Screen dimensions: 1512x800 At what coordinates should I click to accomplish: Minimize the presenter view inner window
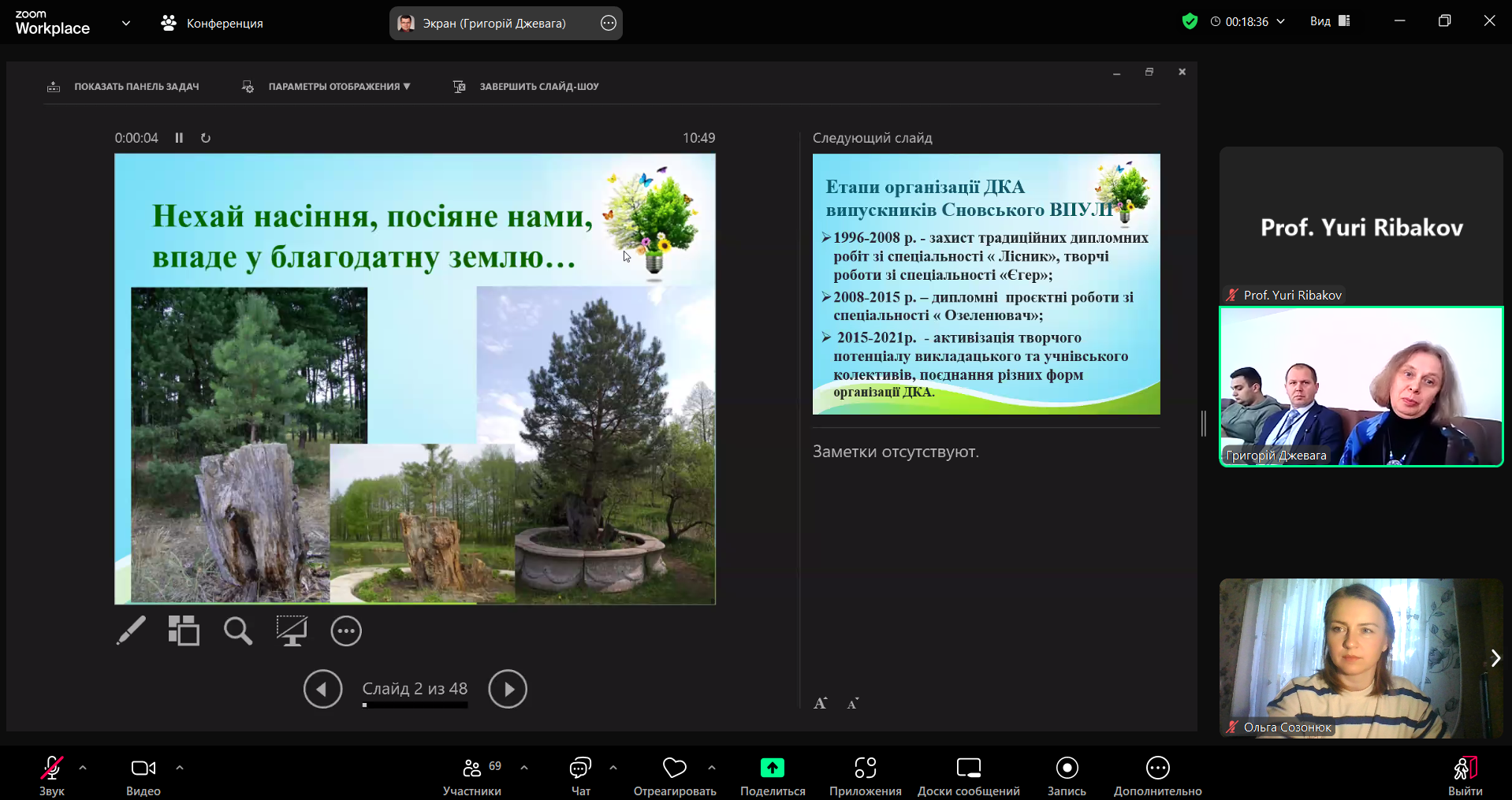[1117, 73]
